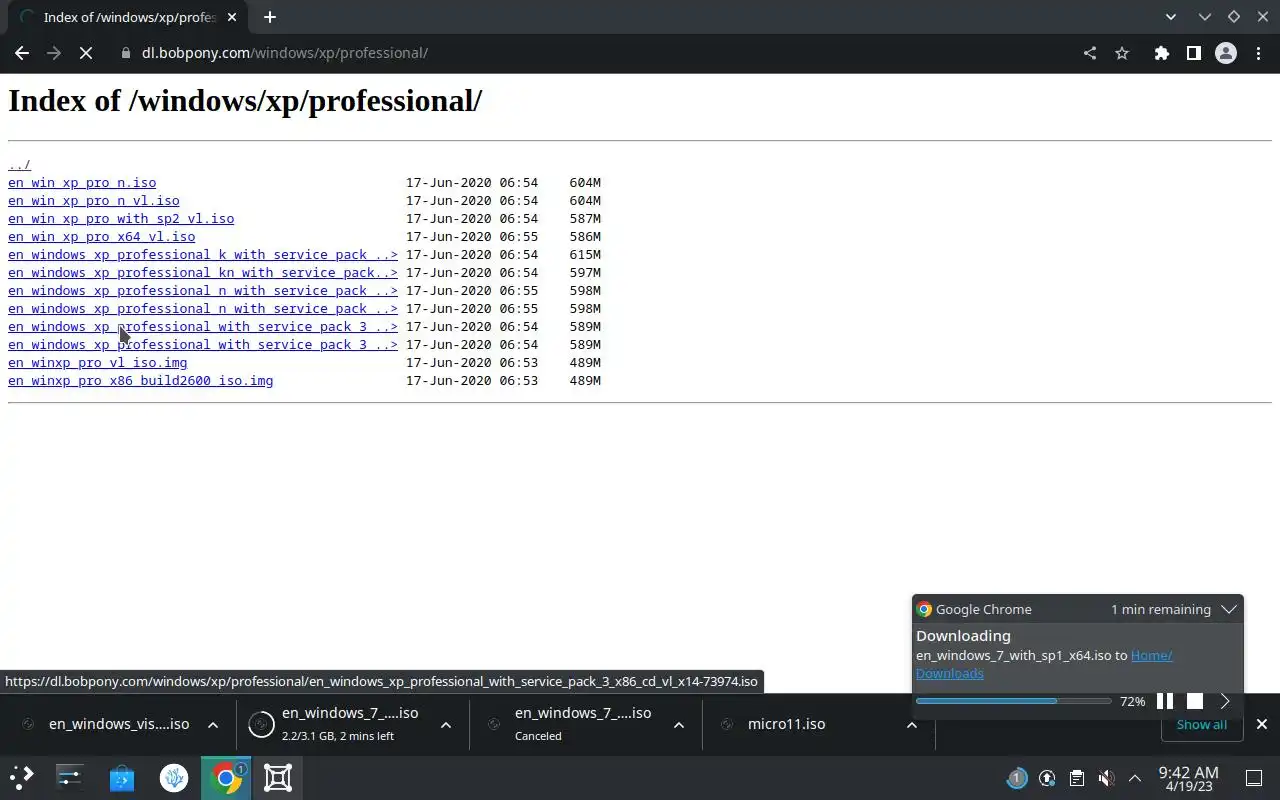Download en_win_xp_pro_x64_vl.iso
The height and width of the screenshot is (800, 1280).
(x=101, y=237)
